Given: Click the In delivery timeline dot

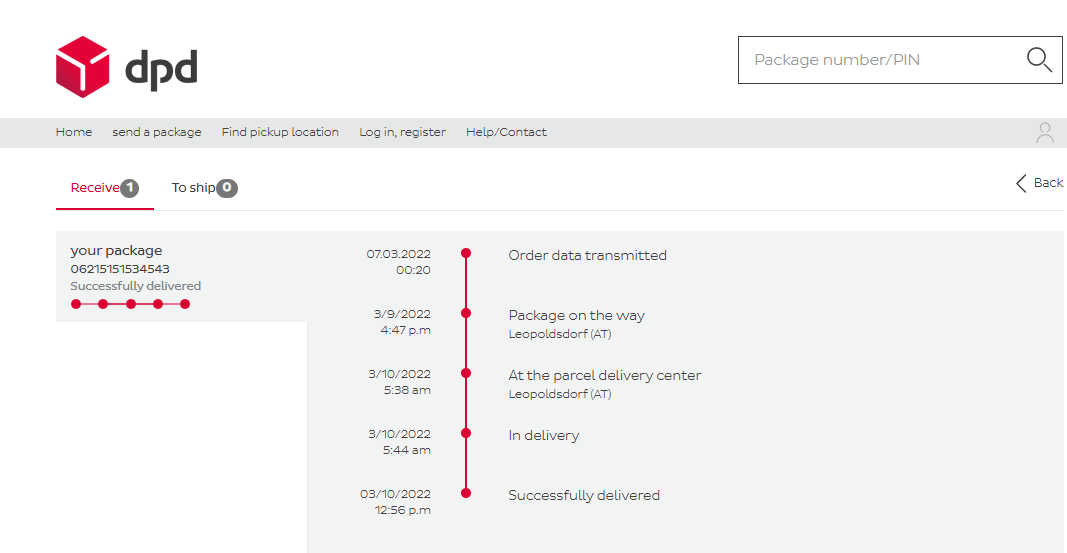Looking at the screenshot, I should 466,433.
